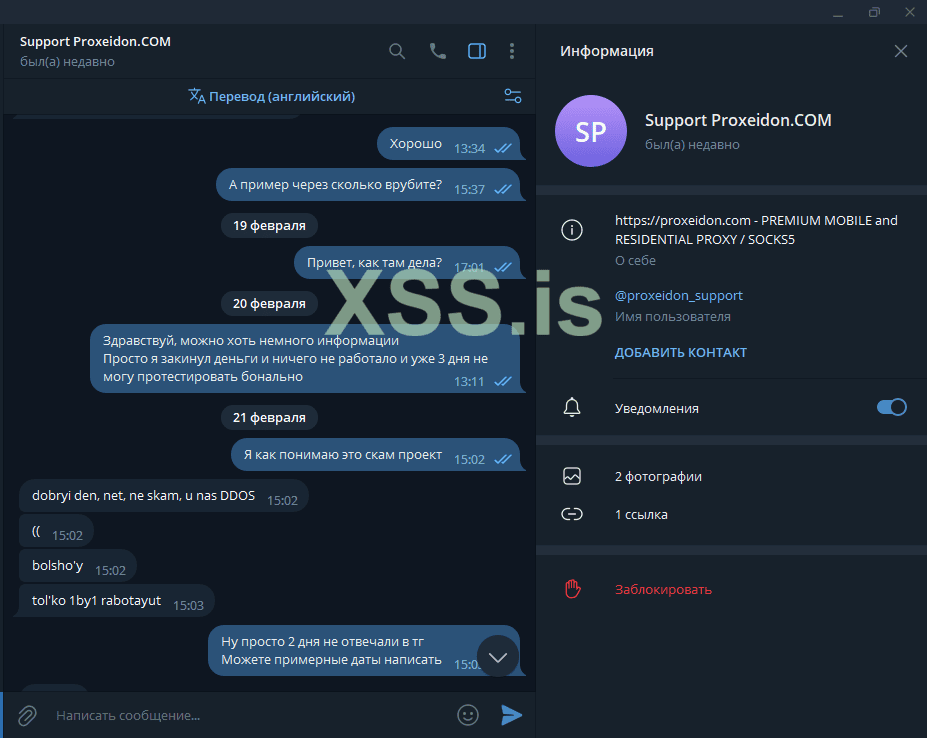Toggle the Уведомления notifications switch
This screenshot has height=738, width=927.
(x=892, y=407)
